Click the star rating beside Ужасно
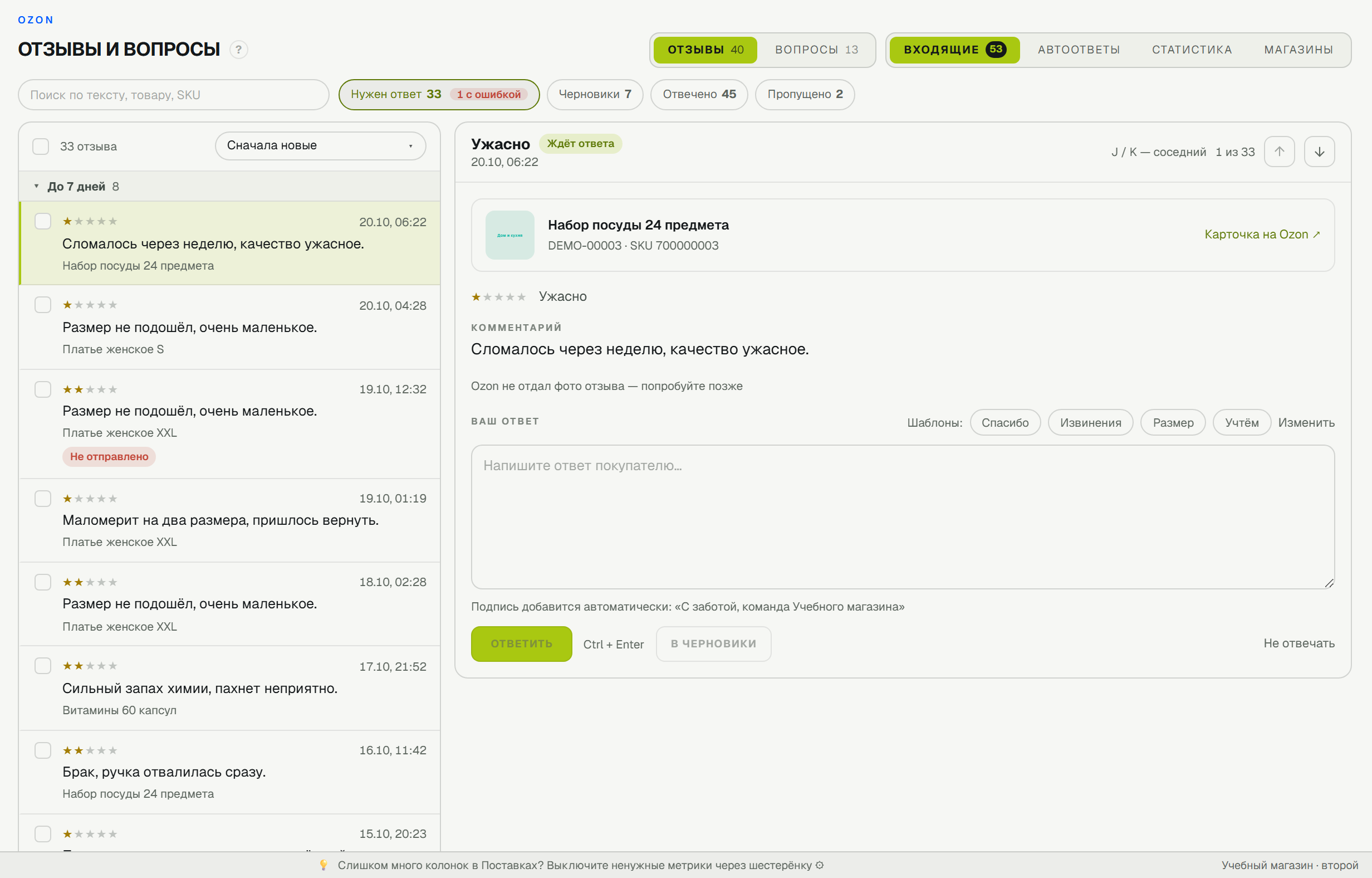The width and height of the screenshot is (1372, 878). point(498,297)
